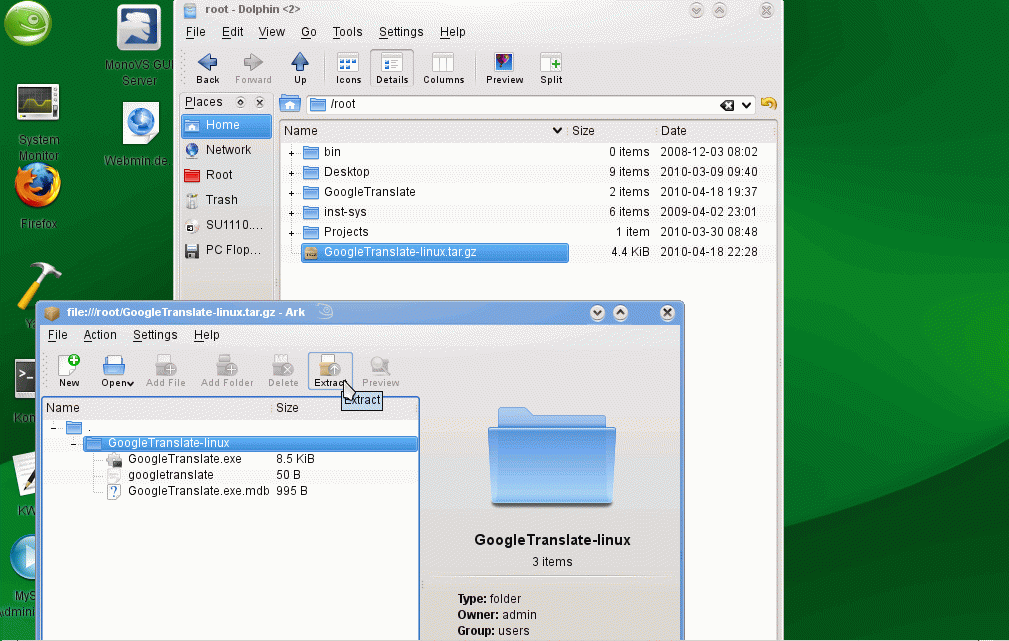The width and height of the screenshot is (1009, 641).
Task: Click the Up arrow in Dolphin toolbar
Action: (x=300, y=68)
